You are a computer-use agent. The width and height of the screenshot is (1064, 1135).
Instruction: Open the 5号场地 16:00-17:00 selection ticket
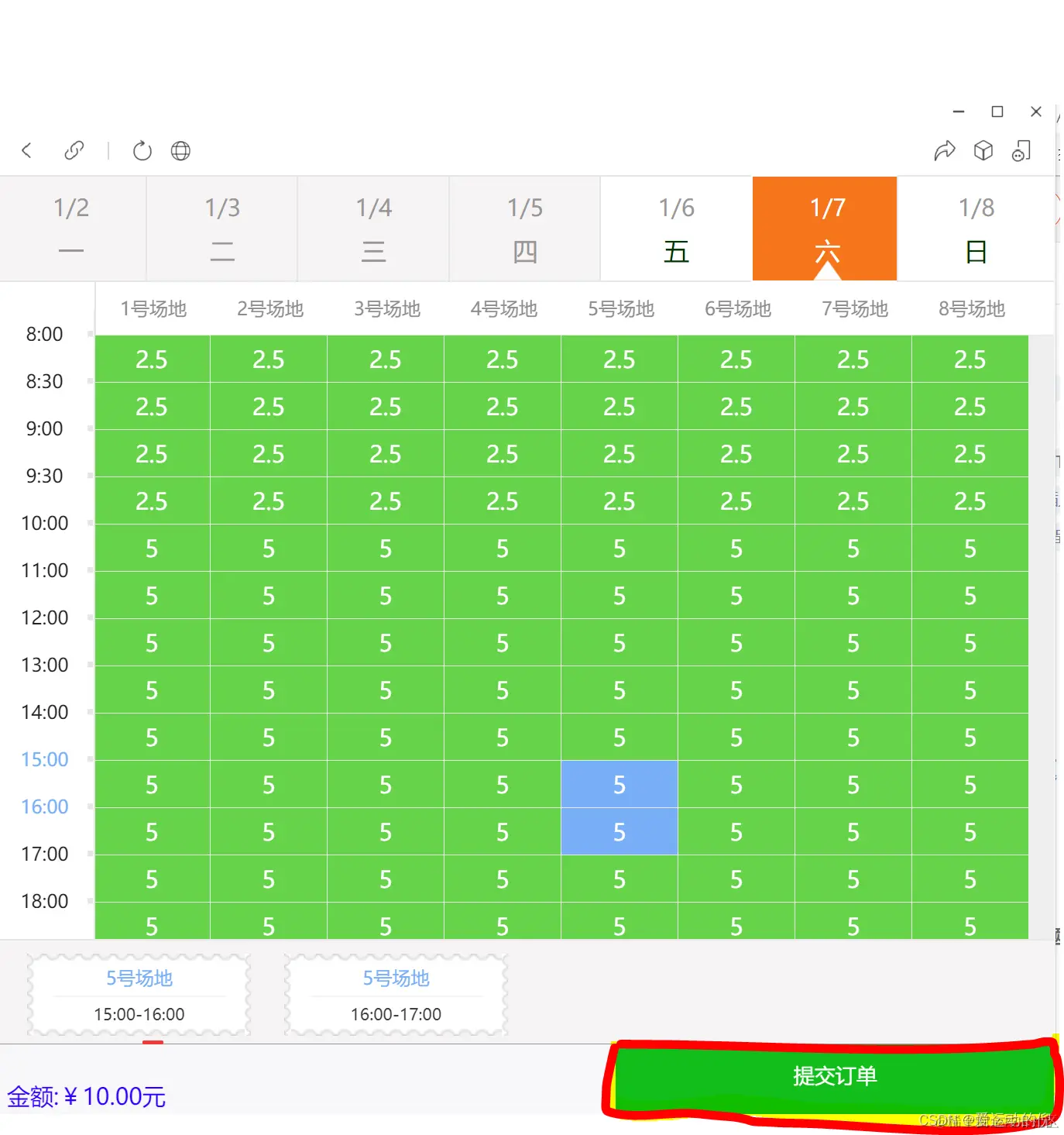coord(396,996)
